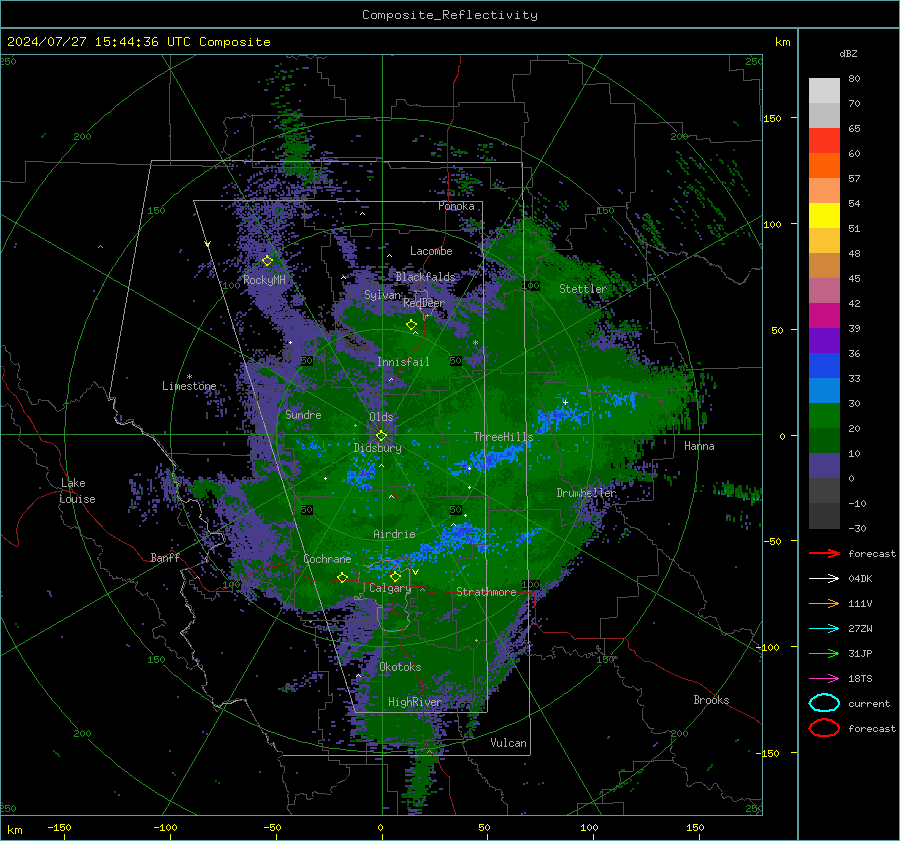Screen dimensions: 900x841
Task: Click the magenta 18TS arrow icon
Action: click(824, 679)
